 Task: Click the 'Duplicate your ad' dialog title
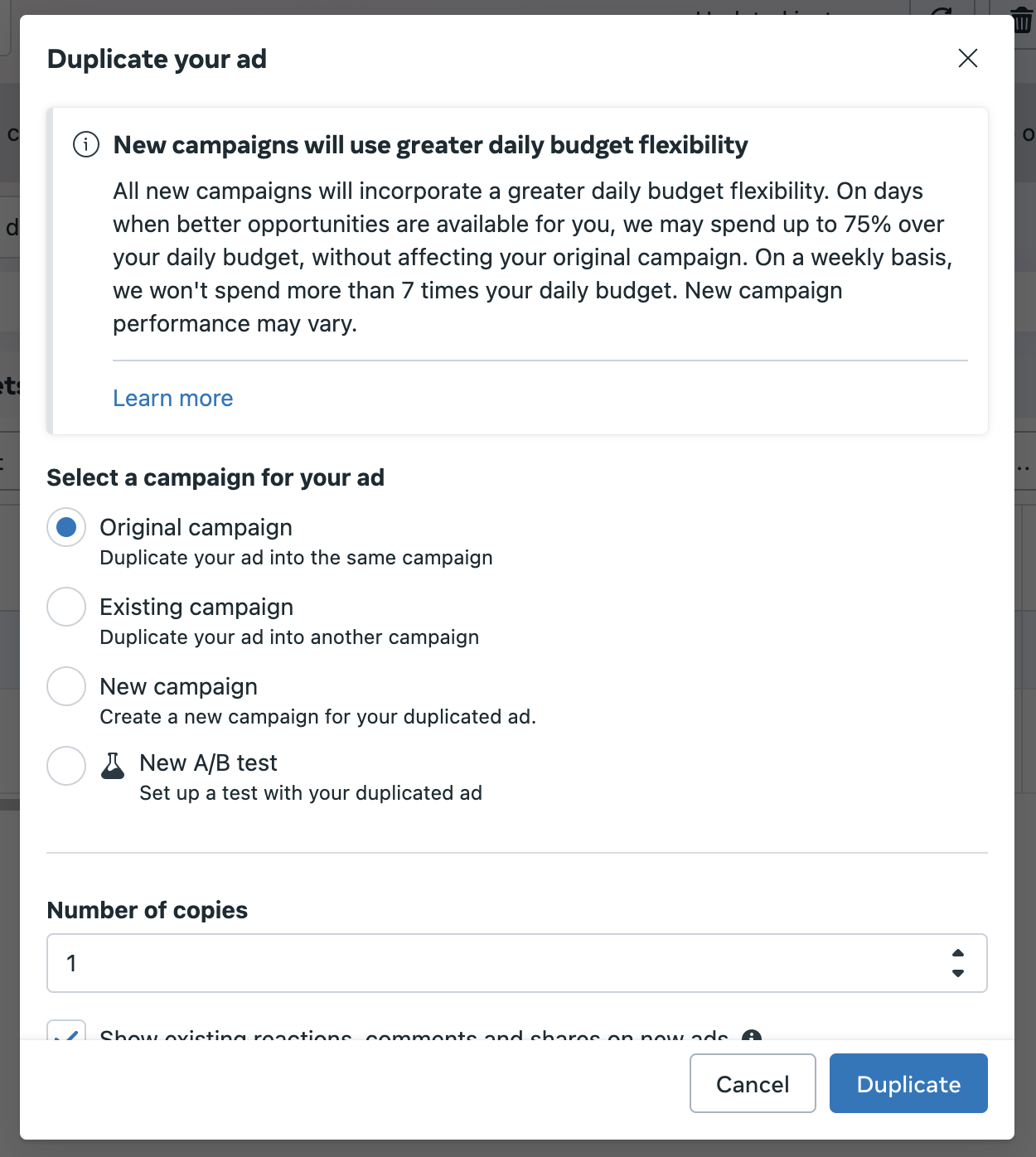pyautogui.click(x=157, y=59)
